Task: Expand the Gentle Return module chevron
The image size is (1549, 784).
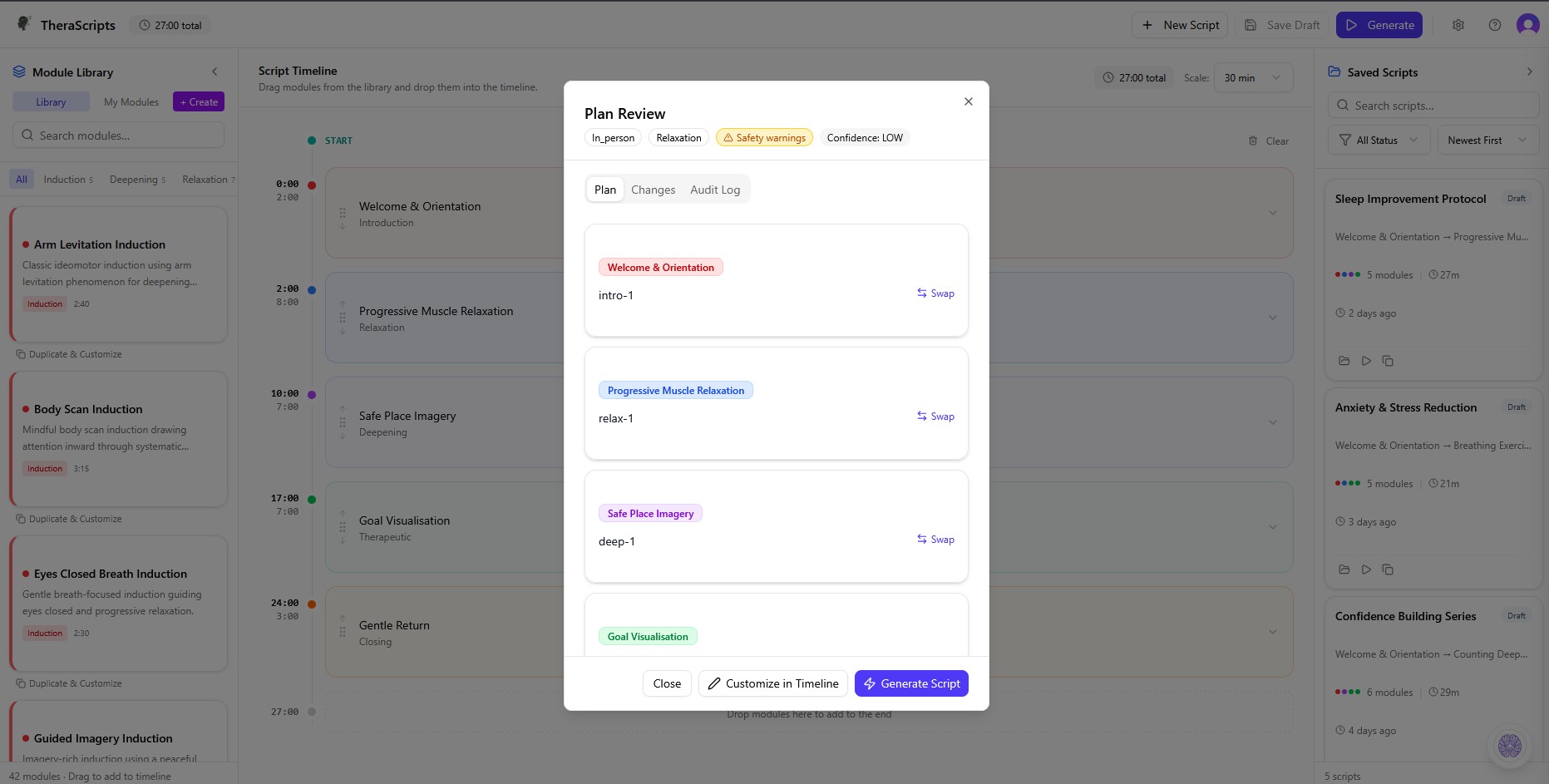Action: click(x=1273, y=631)
